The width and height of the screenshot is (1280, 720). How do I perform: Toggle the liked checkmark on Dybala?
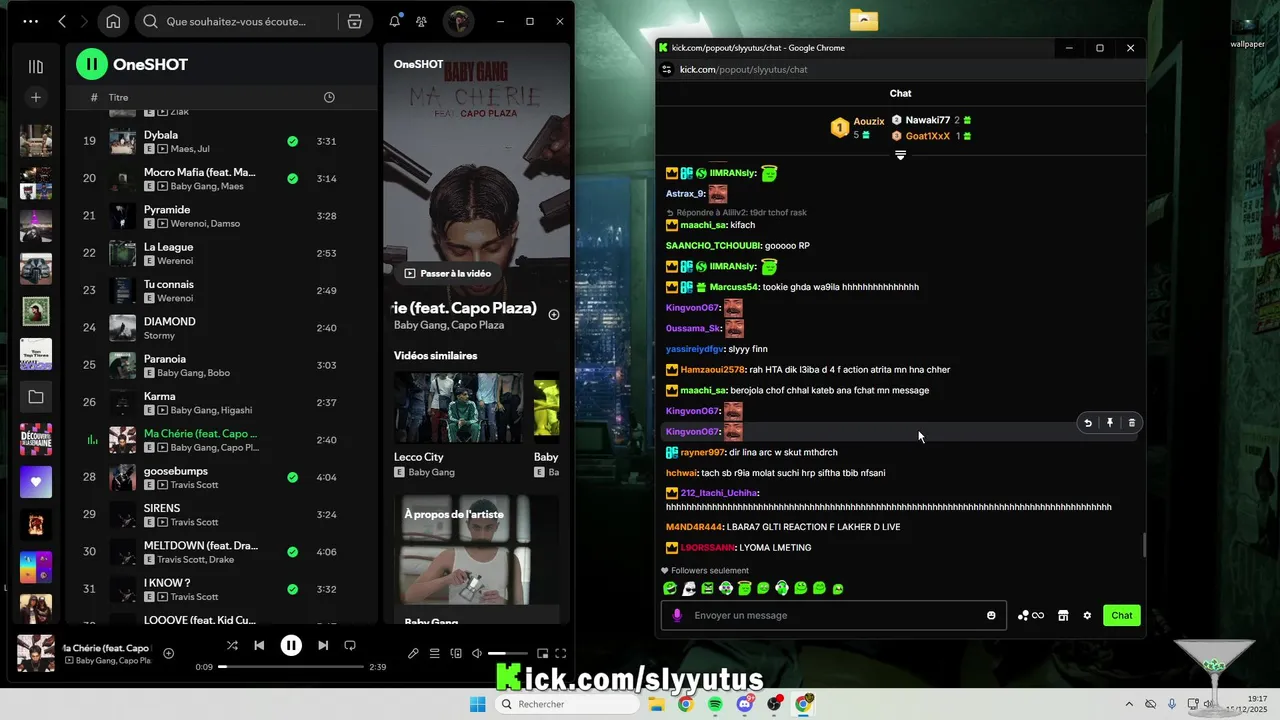(x=292, y=142)
